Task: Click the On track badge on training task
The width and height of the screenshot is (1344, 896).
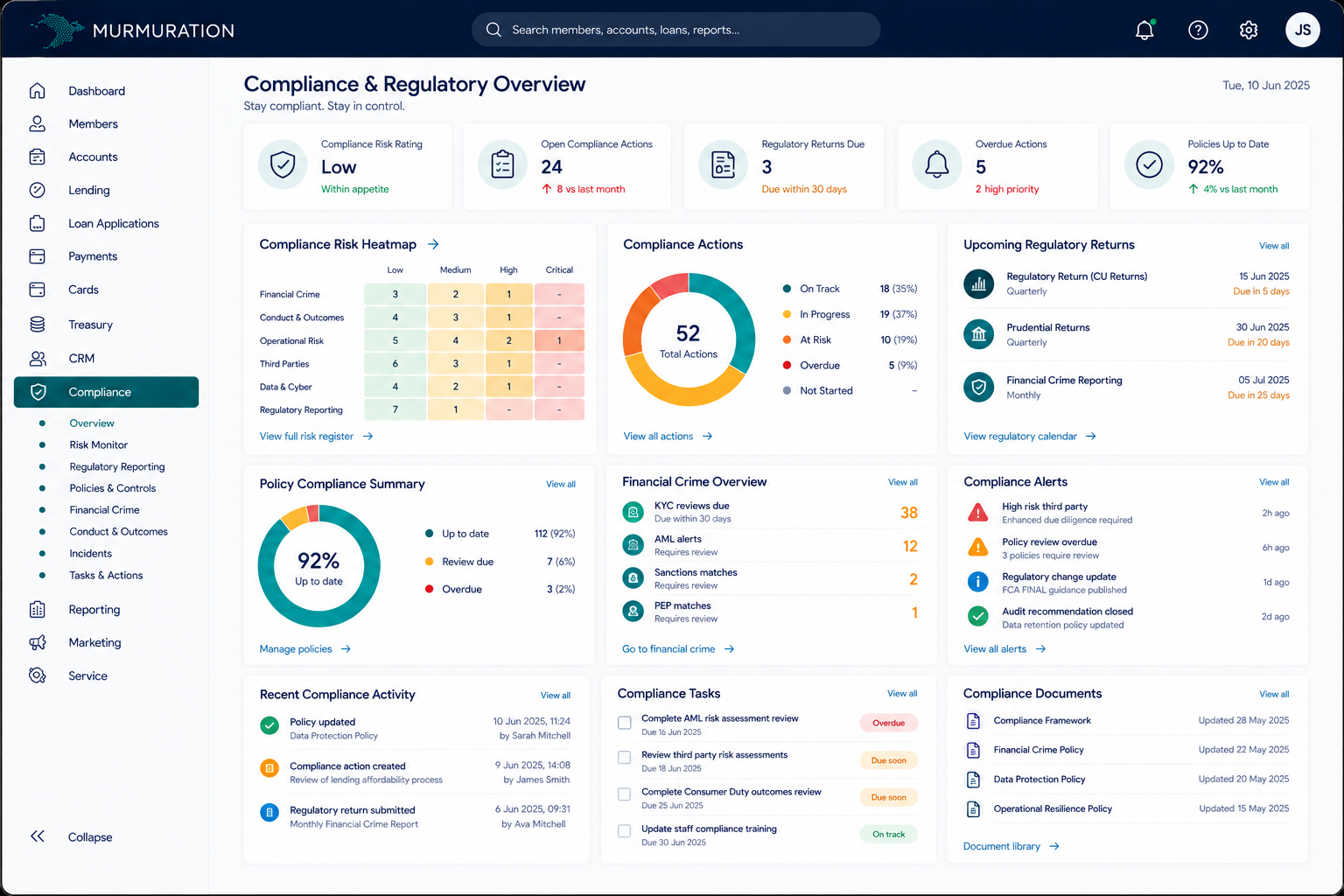Action: tap(888, 834)
